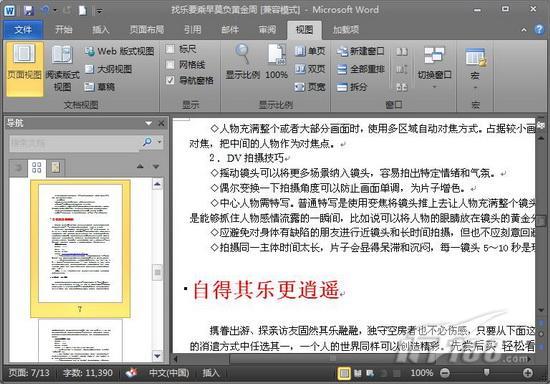
Task: Undo the last action from quick access toolbar
Action: point(46,11)
